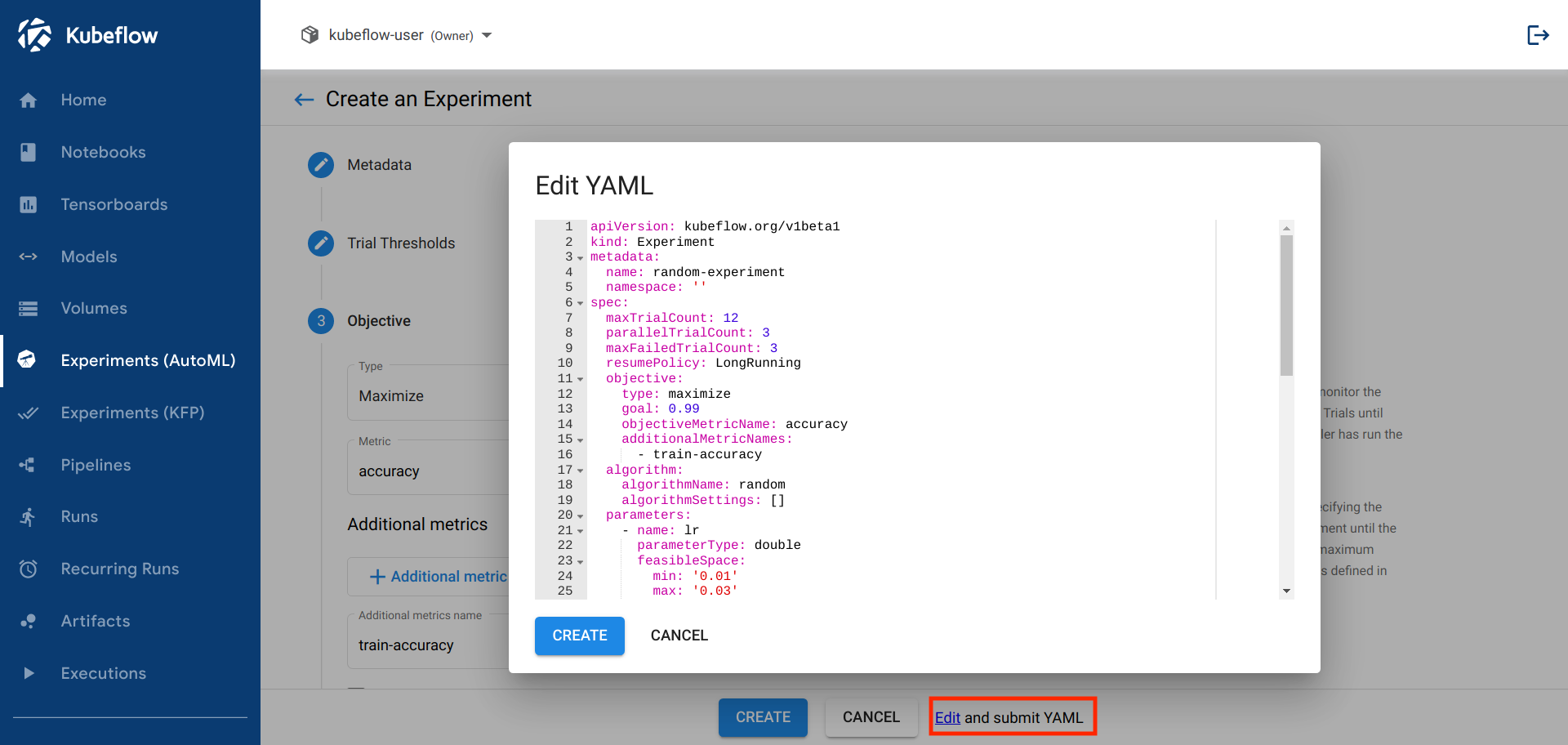Click CREATE in the Edit YAML dialog

579,636
